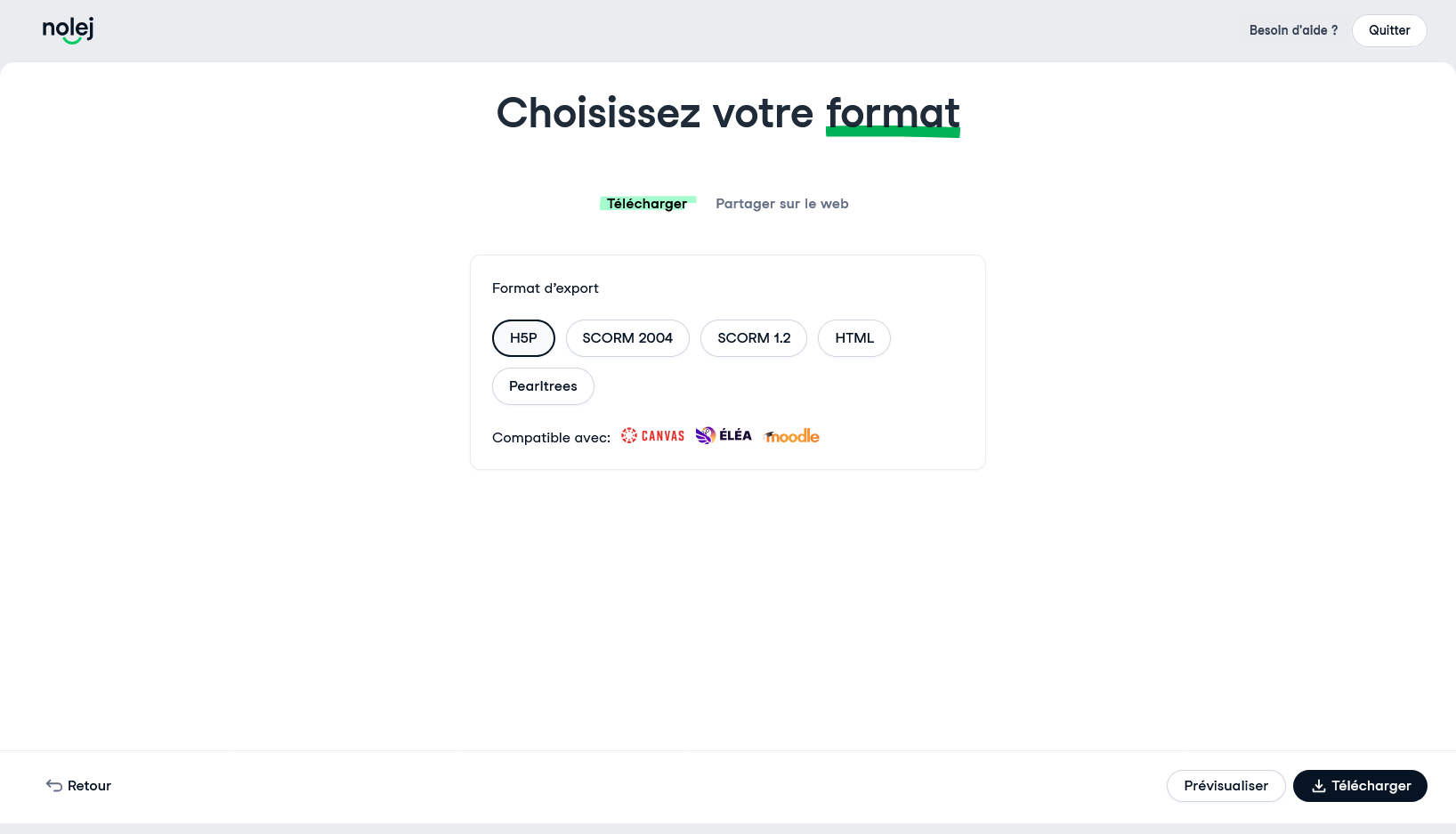Click the Quitter button
Viewport: 1456px width, 834px height.
coord(1389,30)
